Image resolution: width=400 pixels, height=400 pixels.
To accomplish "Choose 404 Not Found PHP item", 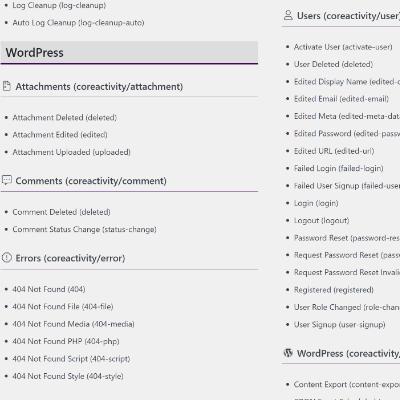I will coord(66,341).
